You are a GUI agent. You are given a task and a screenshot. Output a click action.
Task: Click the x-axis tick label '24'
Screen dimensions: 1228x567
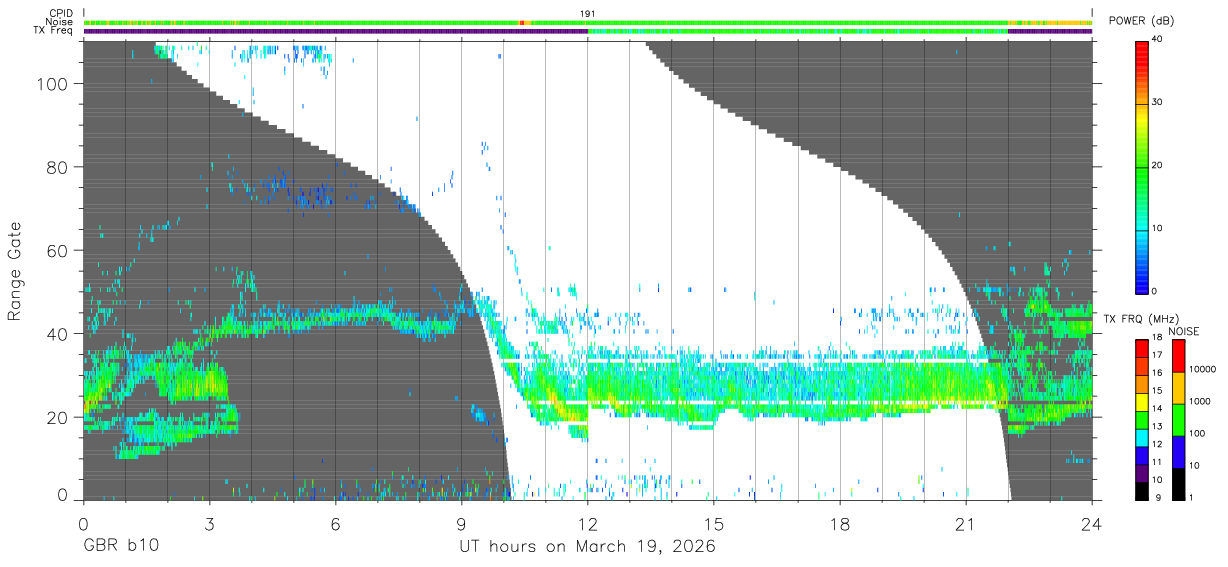tap(1092, 523)
